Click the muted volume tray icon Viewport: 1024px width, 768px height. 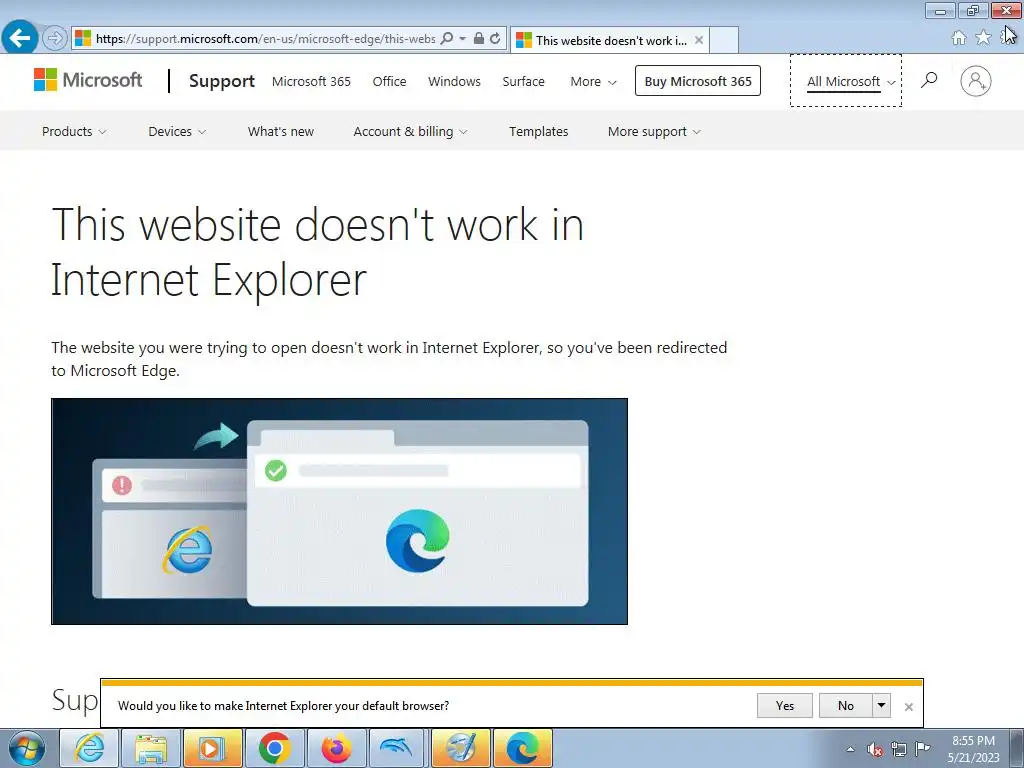[x=874, y=749]
